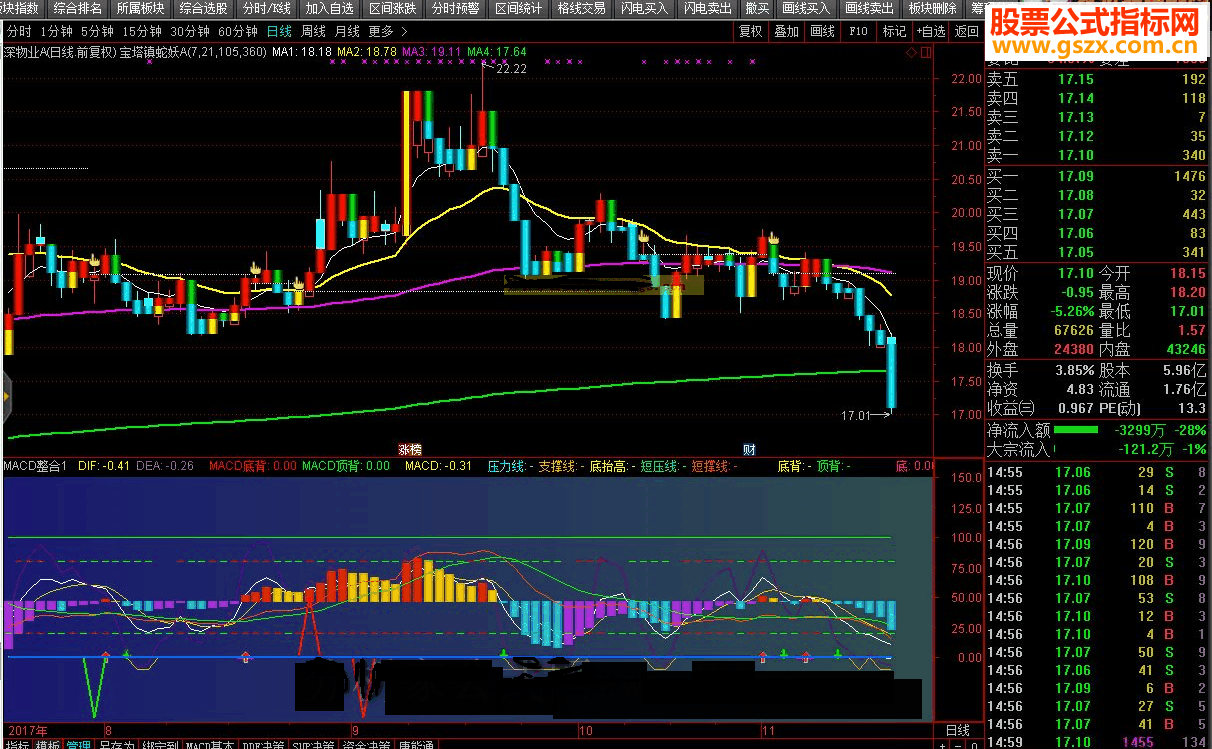Click the 闪电卖出 button
This screenshot has height=749, width=1212.
point(707,8)
